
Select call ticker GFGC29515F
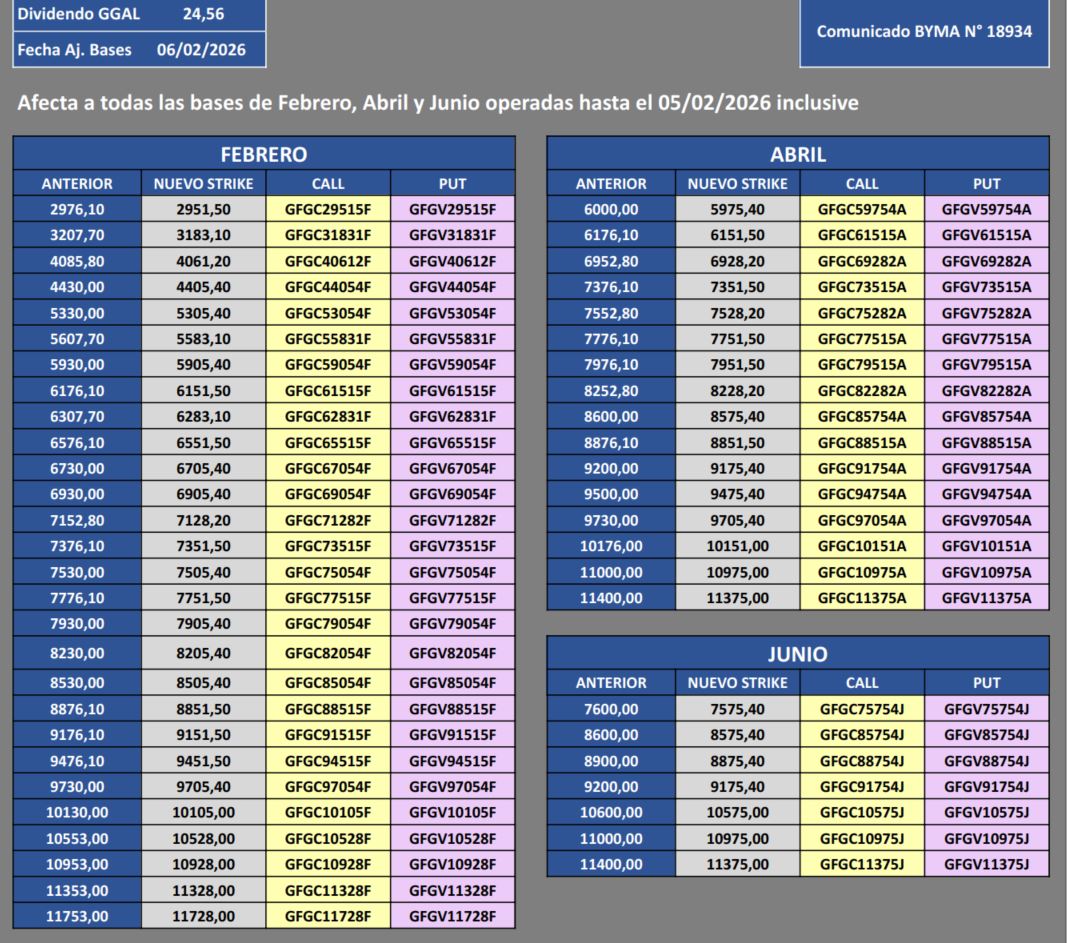328,209
